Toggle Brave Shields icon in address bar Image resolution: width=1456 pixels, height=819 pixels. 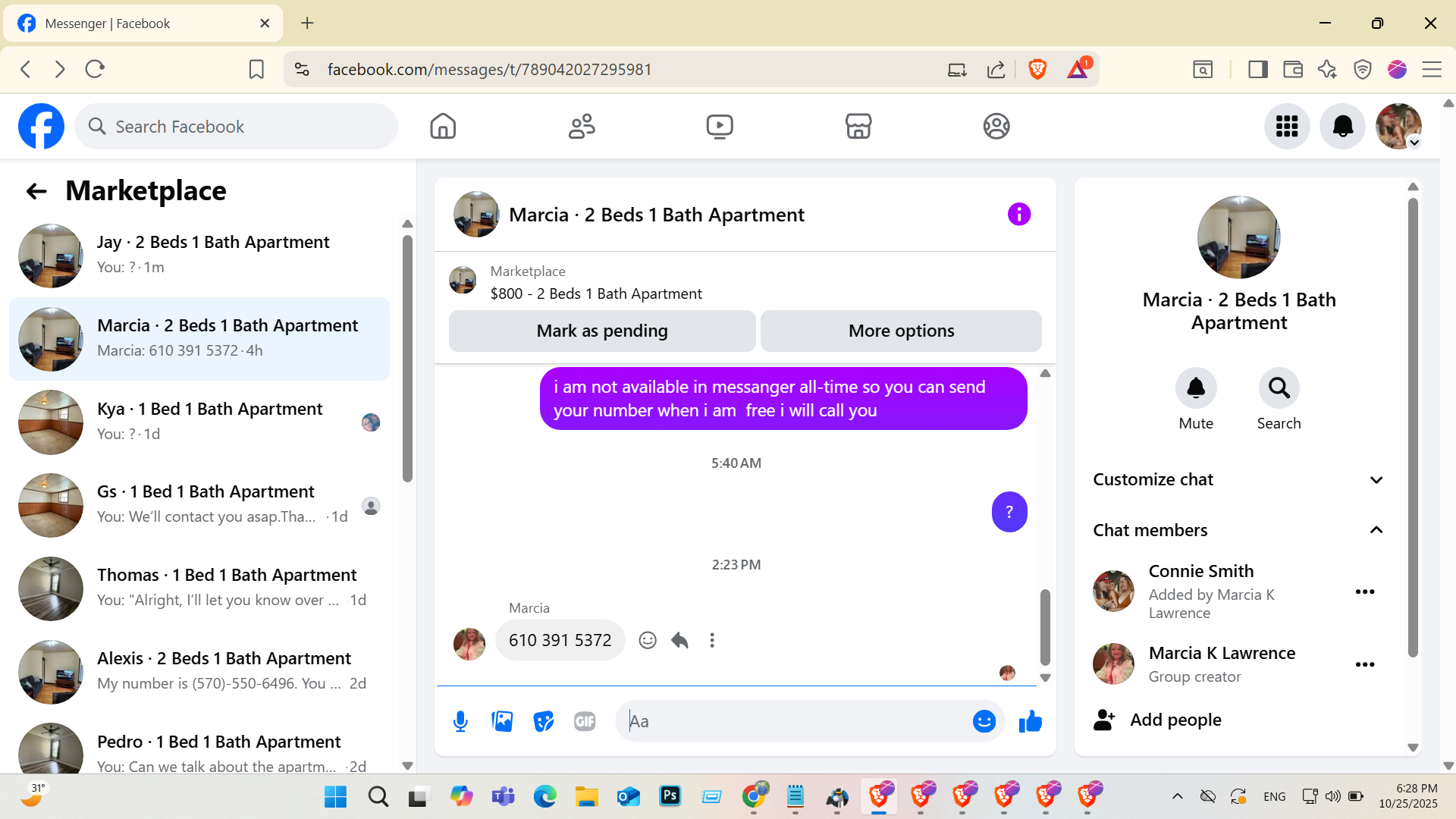(1037, 69)
